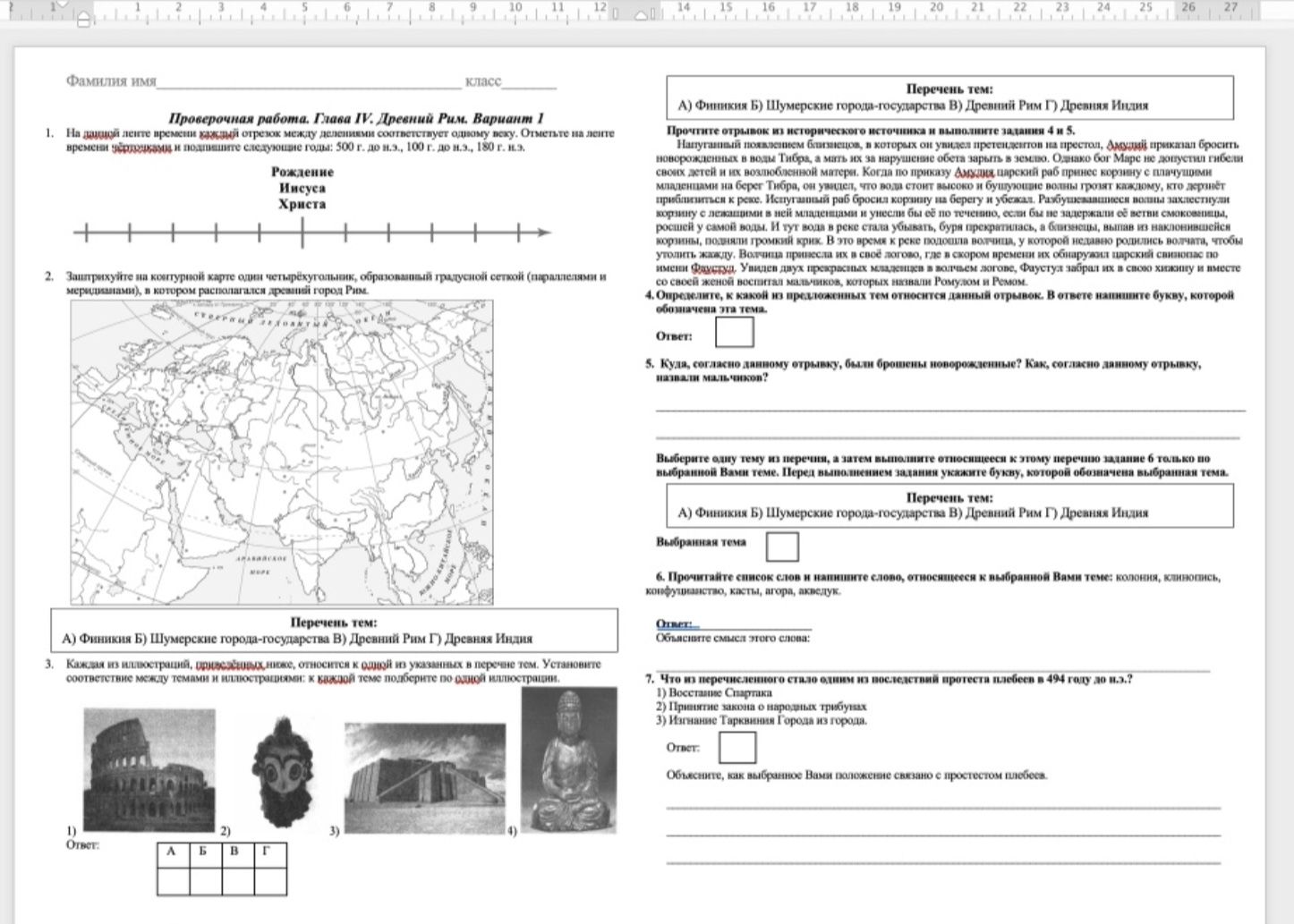The width and height of the screenshot is (1294, 924).
Task: Select the Colosseum illustration numbered 1
Action: point(149,771)
